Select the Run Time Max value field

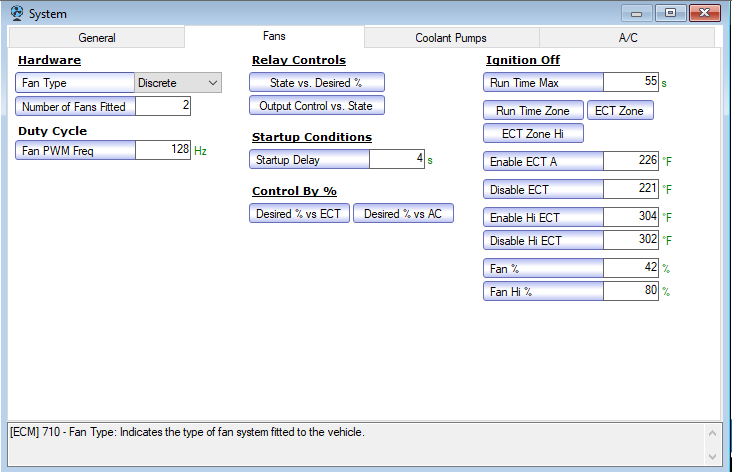coord(631,82)
